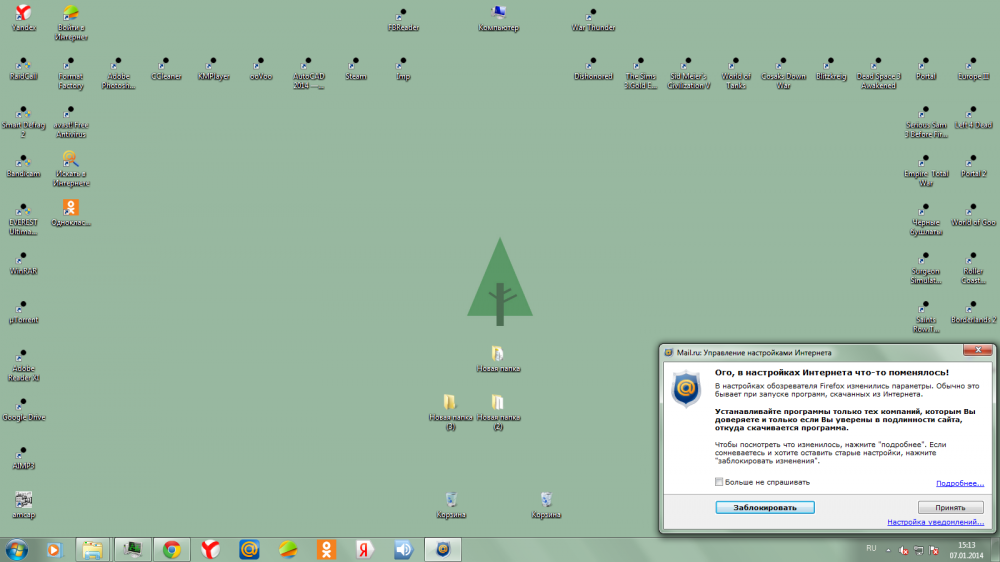Open the Yandex desktop shortcut
Viewport: 1000px width, 562px height.
(24, 18)
